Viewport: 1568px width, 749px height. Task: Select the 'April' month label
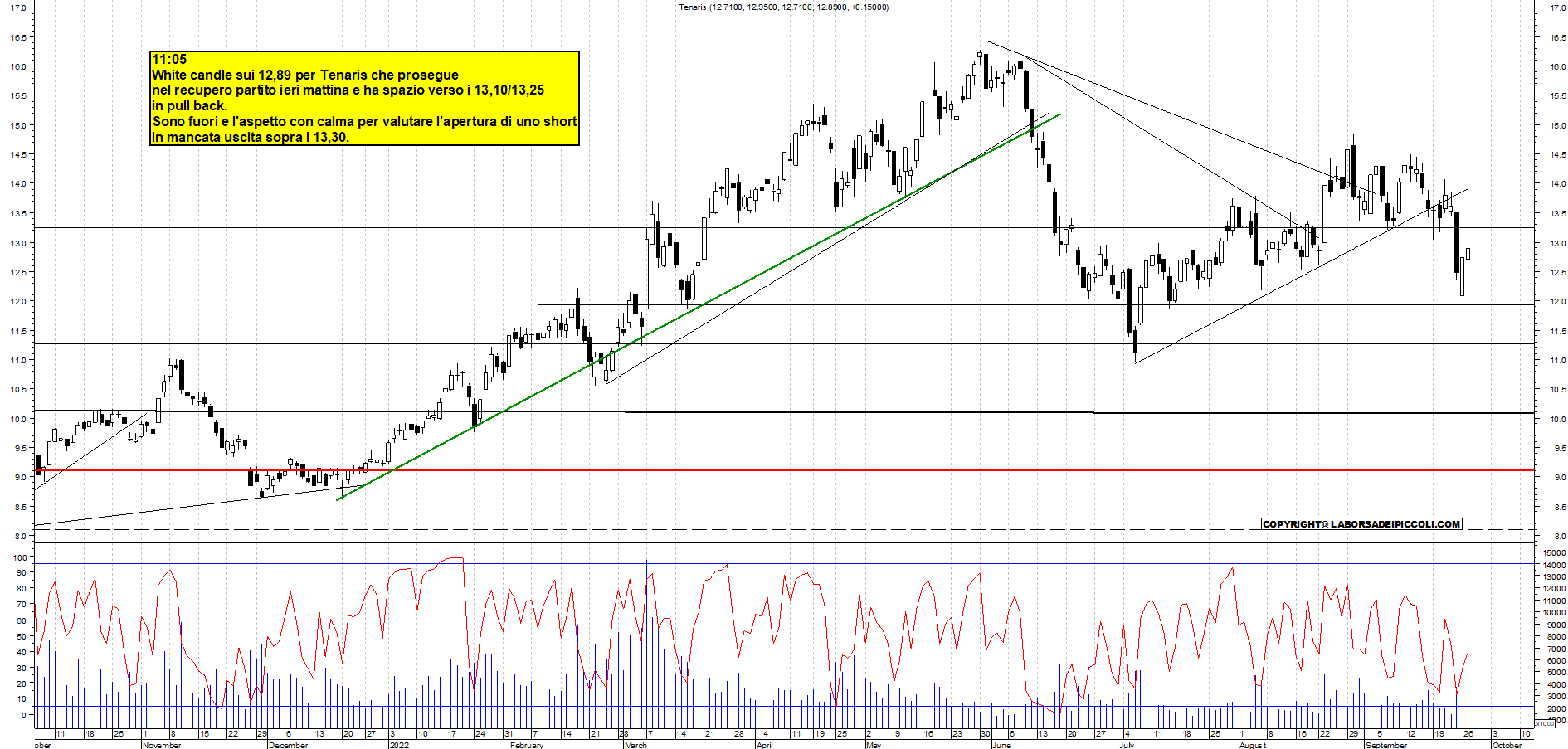765,745
